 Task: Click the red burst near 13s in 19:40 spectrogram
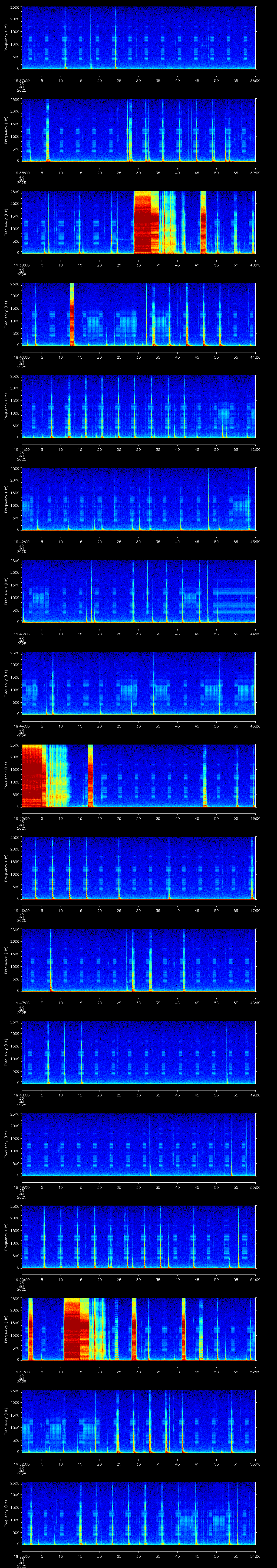72,314
